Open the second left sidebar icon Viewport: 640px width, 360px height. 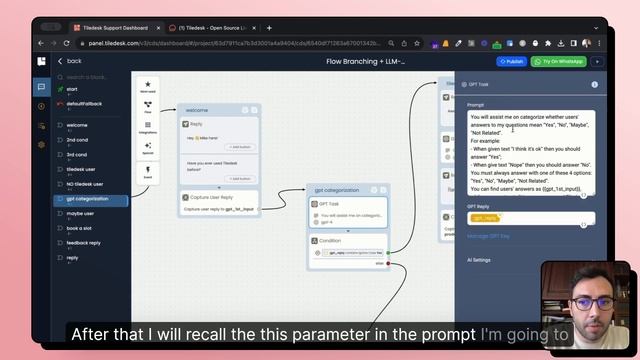coord(42,106)
